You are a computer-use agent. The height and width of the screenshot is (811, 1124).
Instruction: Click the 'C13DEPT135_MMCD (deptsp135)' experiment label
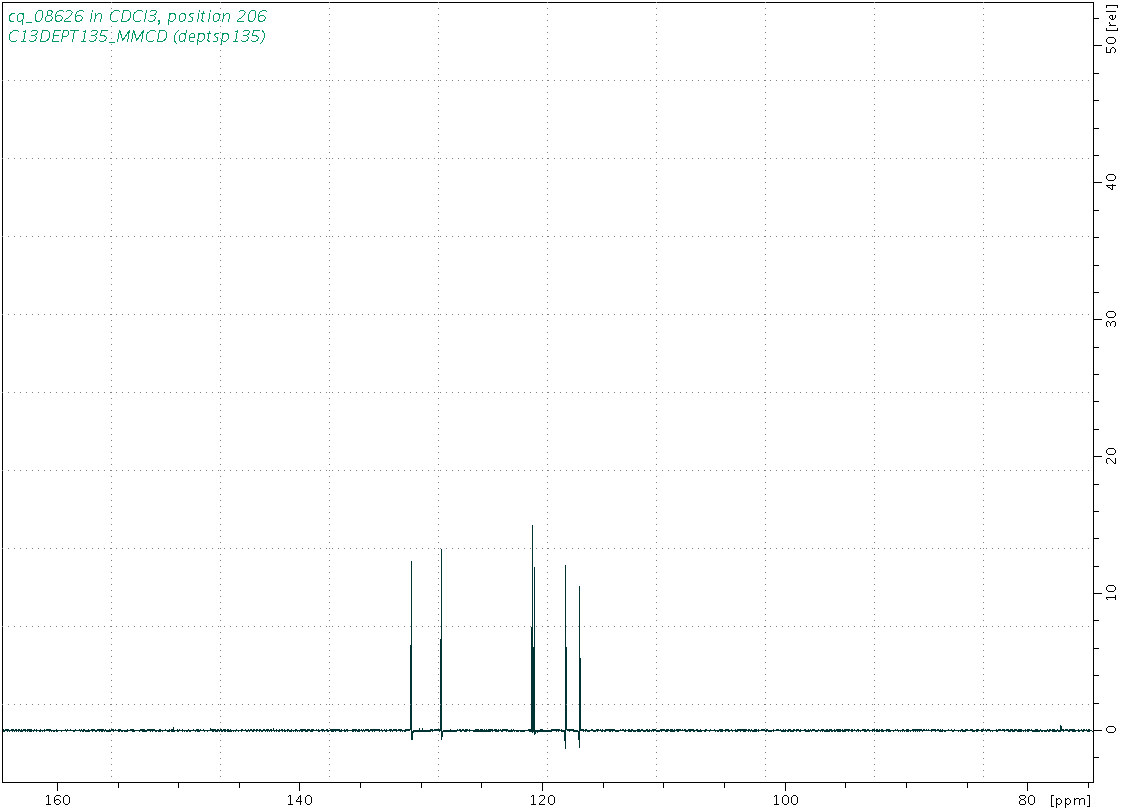click(136, 37)
